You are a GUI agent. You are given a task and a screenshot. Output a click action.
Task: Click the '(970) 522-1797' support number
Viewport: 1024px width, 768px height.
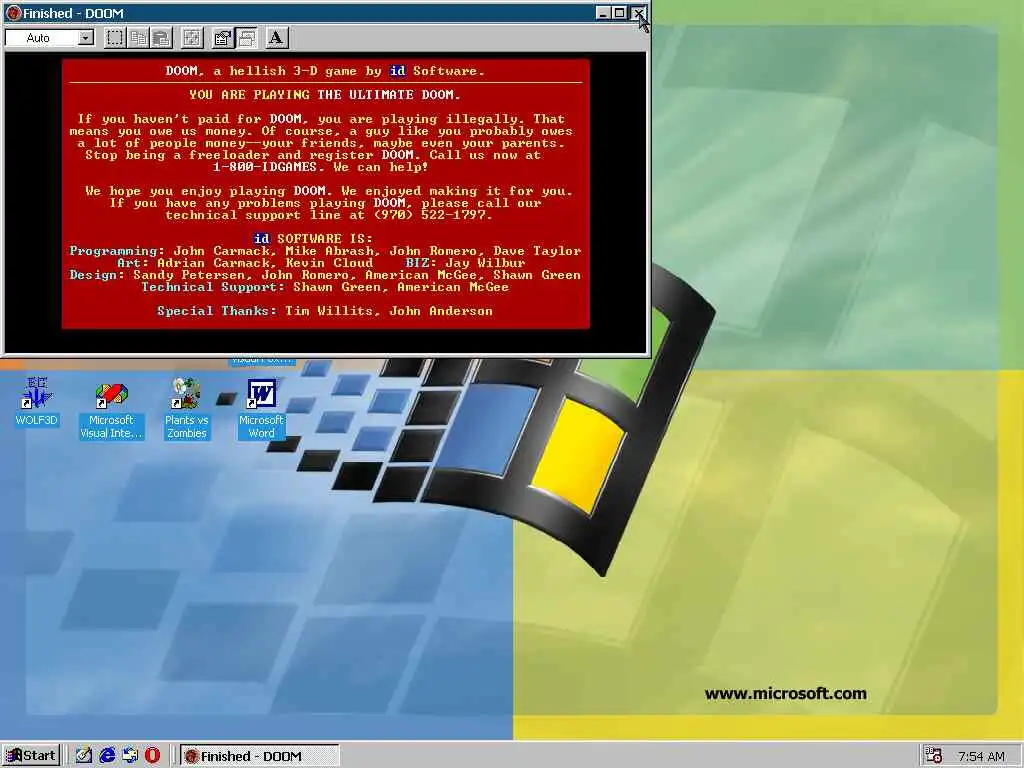pyautogui.click(x=432, y=215)
